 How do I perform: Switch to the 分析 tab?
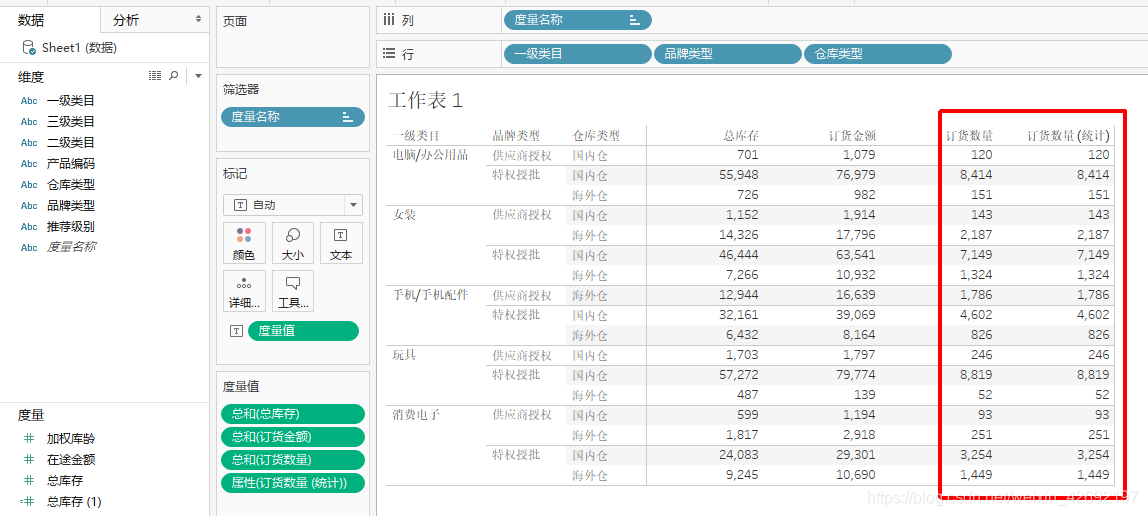tap(125, 20)
